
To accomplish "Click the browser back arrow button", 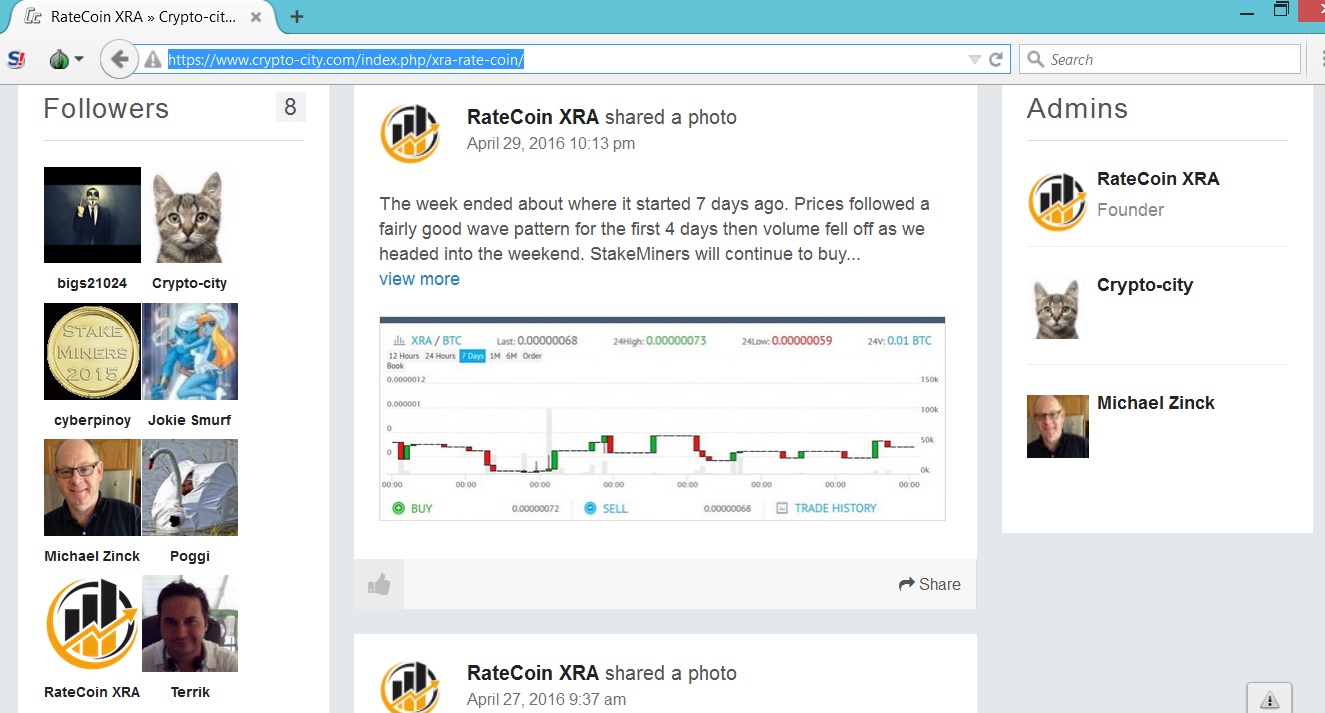I will coord(118,60).
